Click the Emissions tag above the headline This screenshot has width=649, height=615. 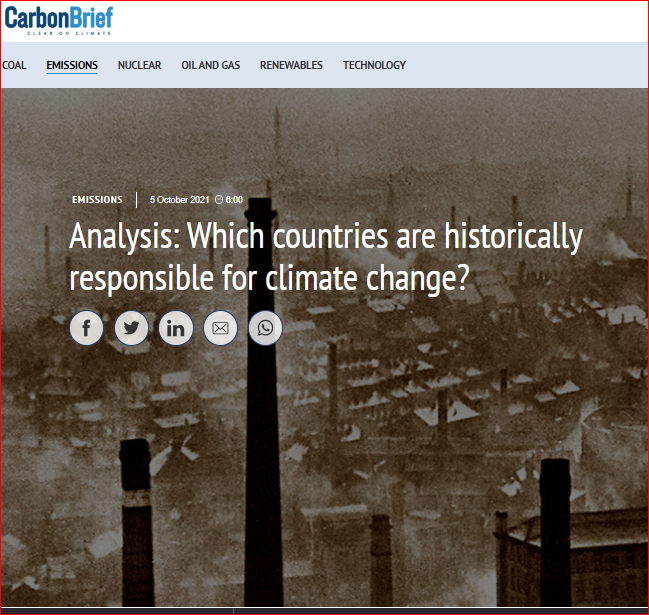pos(97,200)
